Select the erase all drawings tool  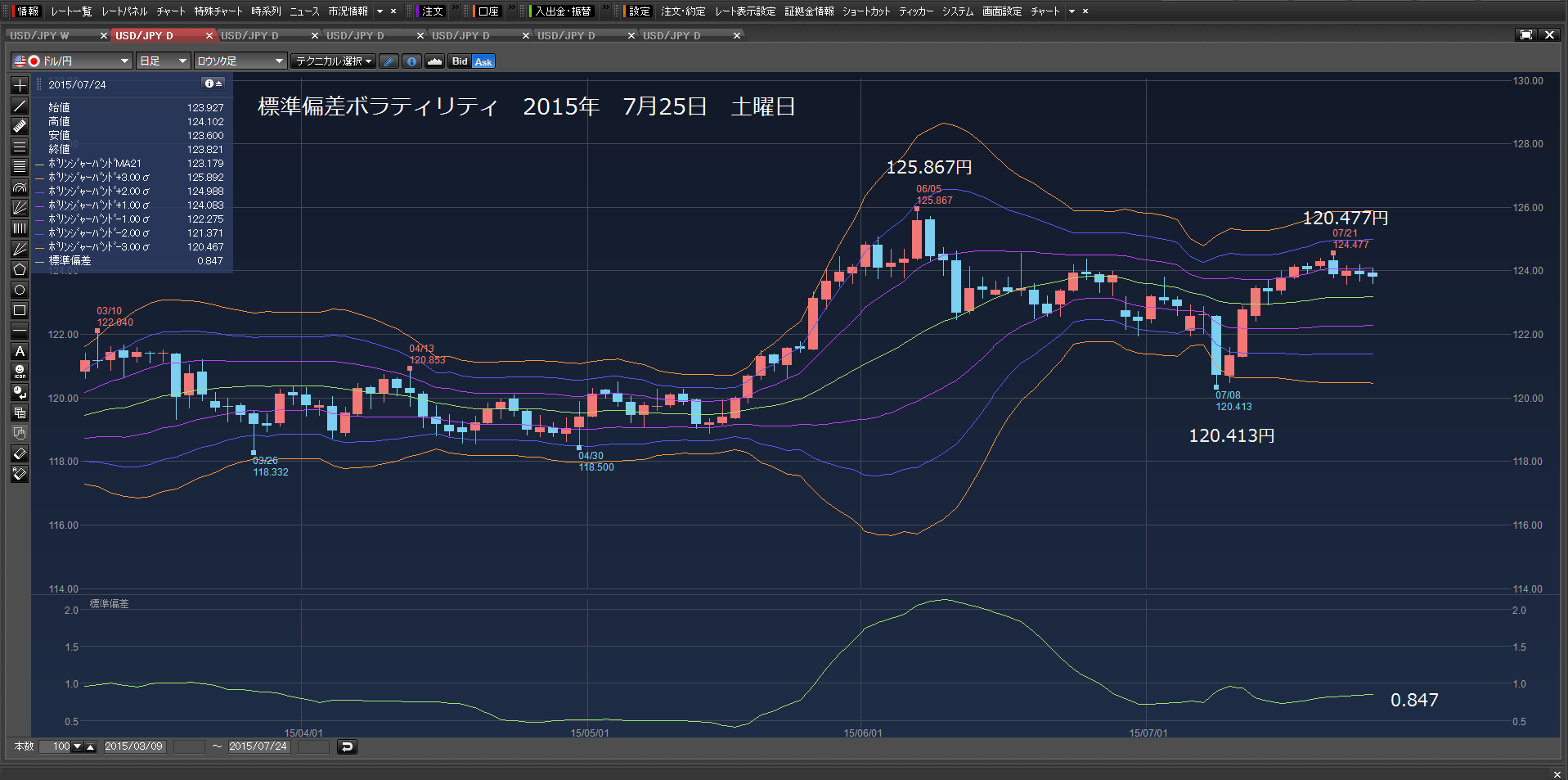(20, 474)
